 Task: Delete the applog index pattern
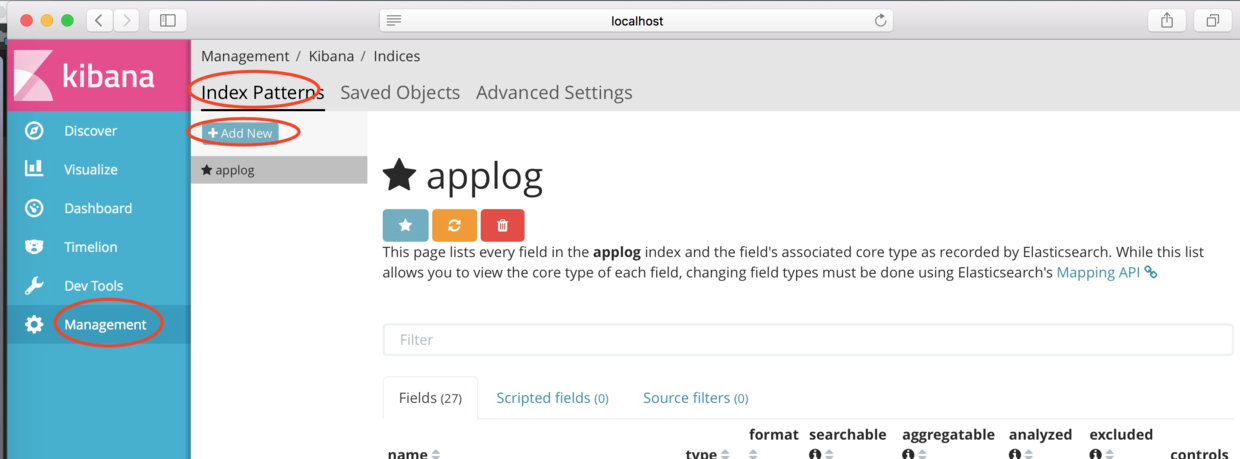[502, 225]
